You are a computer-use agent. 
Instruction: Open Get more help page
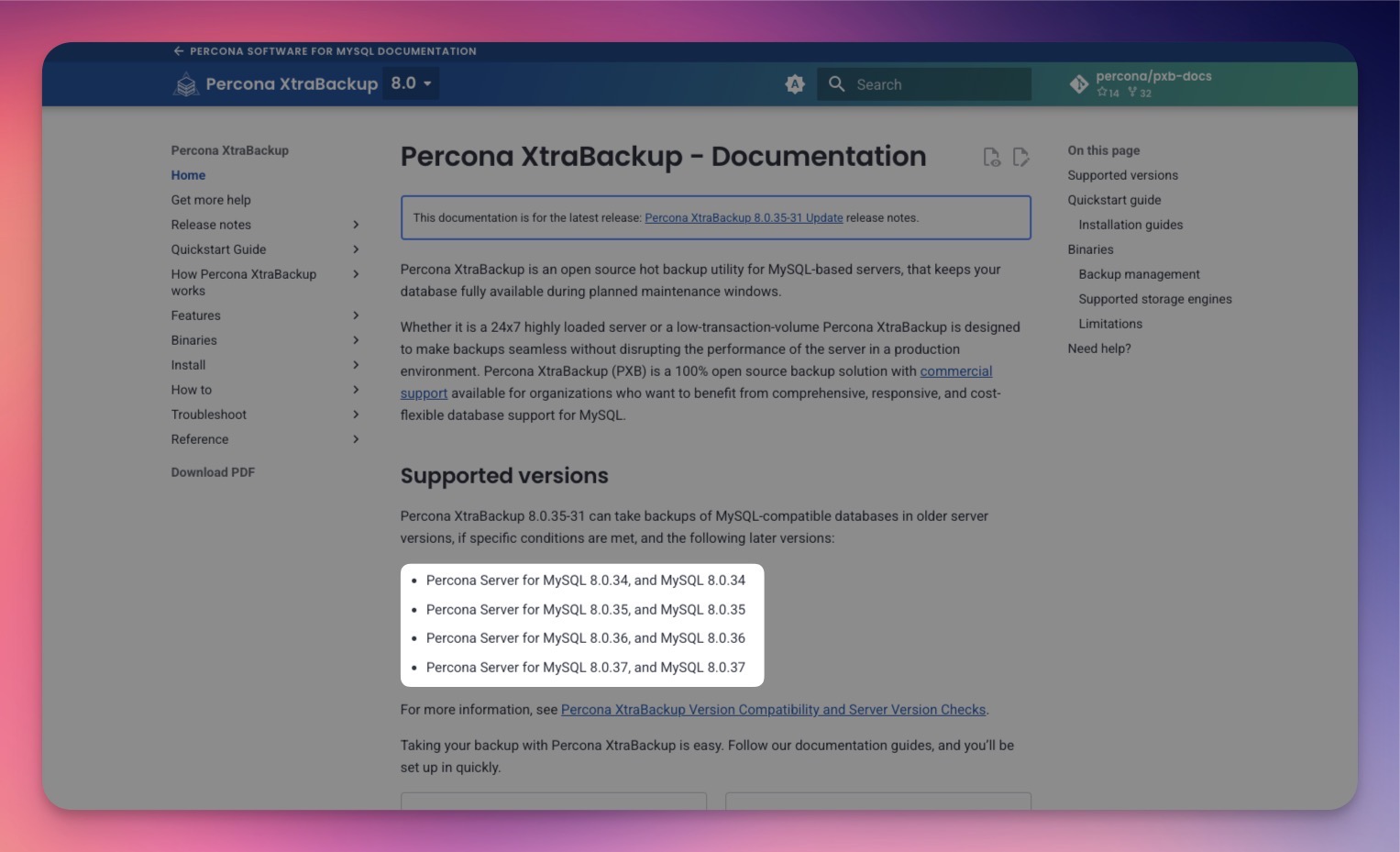[x=211, y=200]
